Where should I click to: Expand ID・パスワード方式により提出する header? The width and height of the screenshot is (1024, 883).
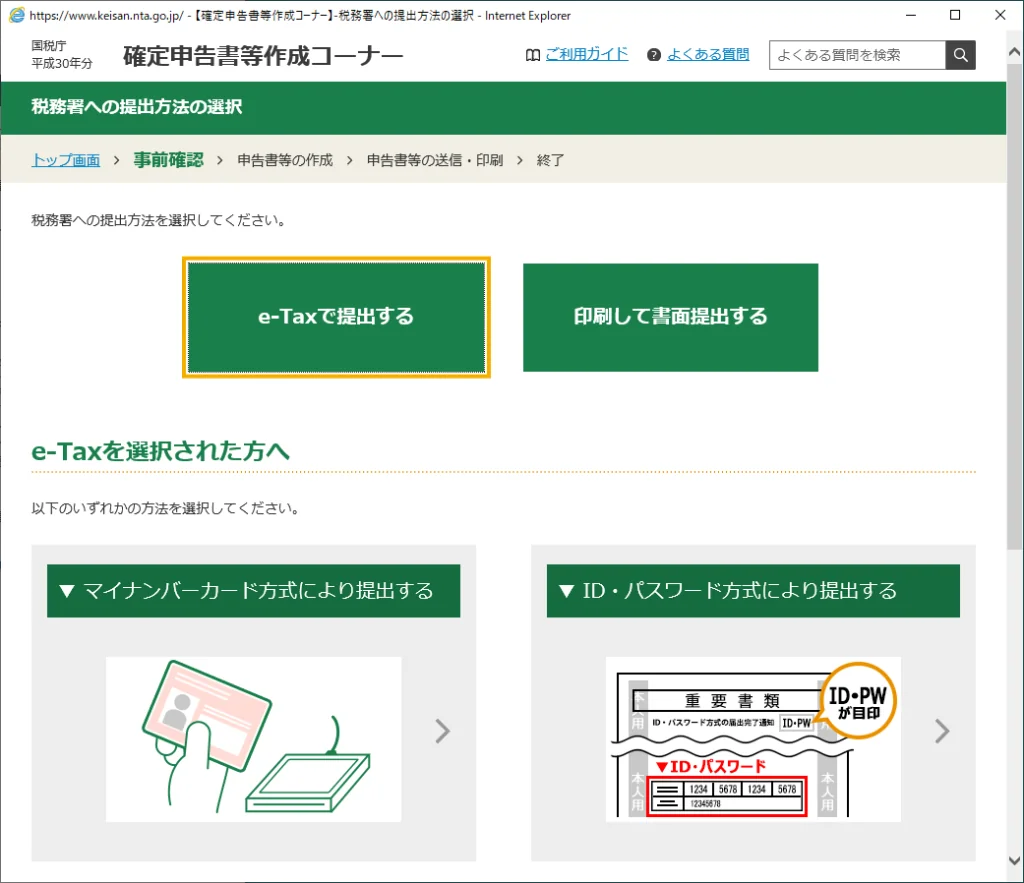tap(753, 591)
